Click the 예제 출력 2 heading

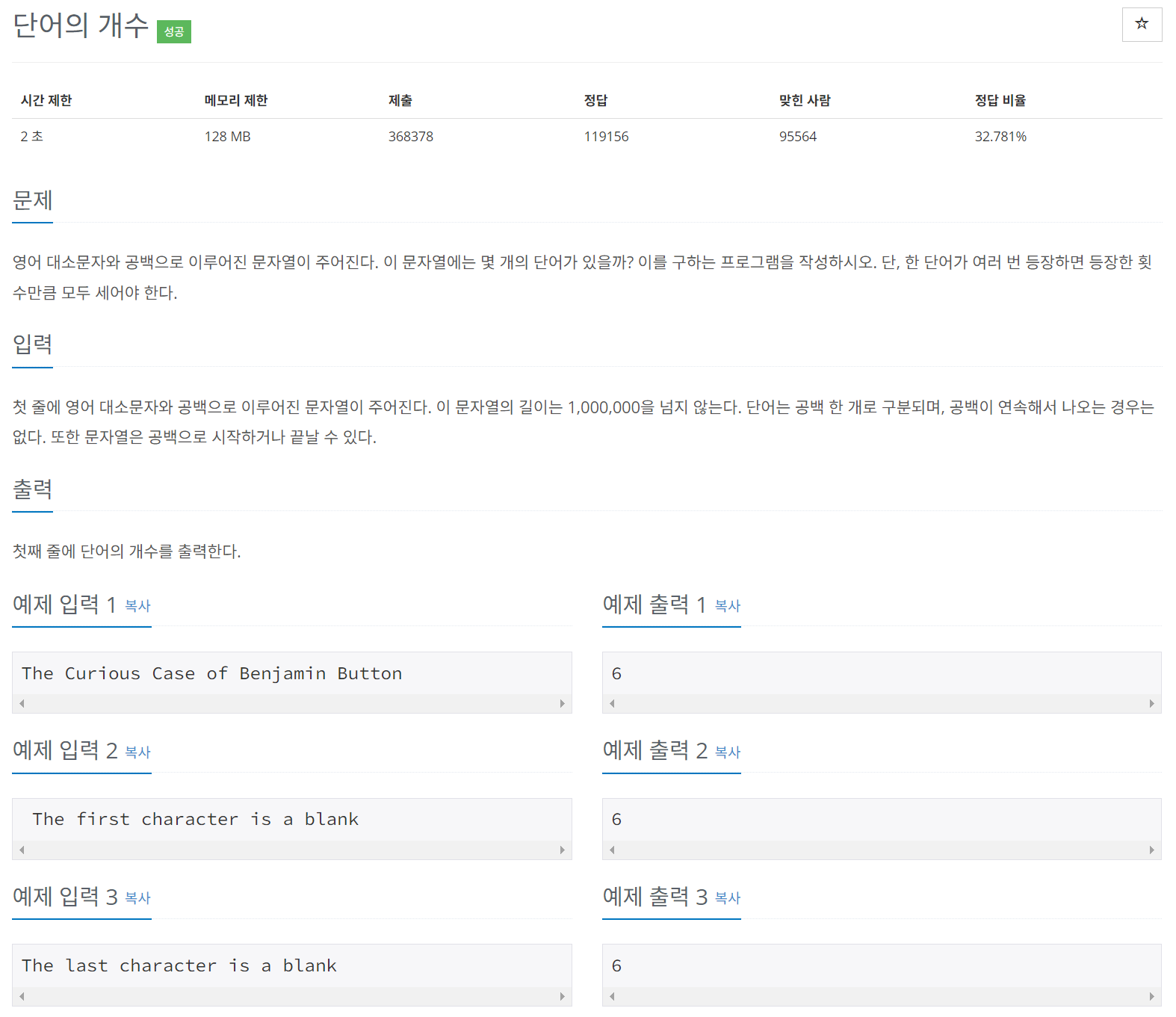pos(655,750)
